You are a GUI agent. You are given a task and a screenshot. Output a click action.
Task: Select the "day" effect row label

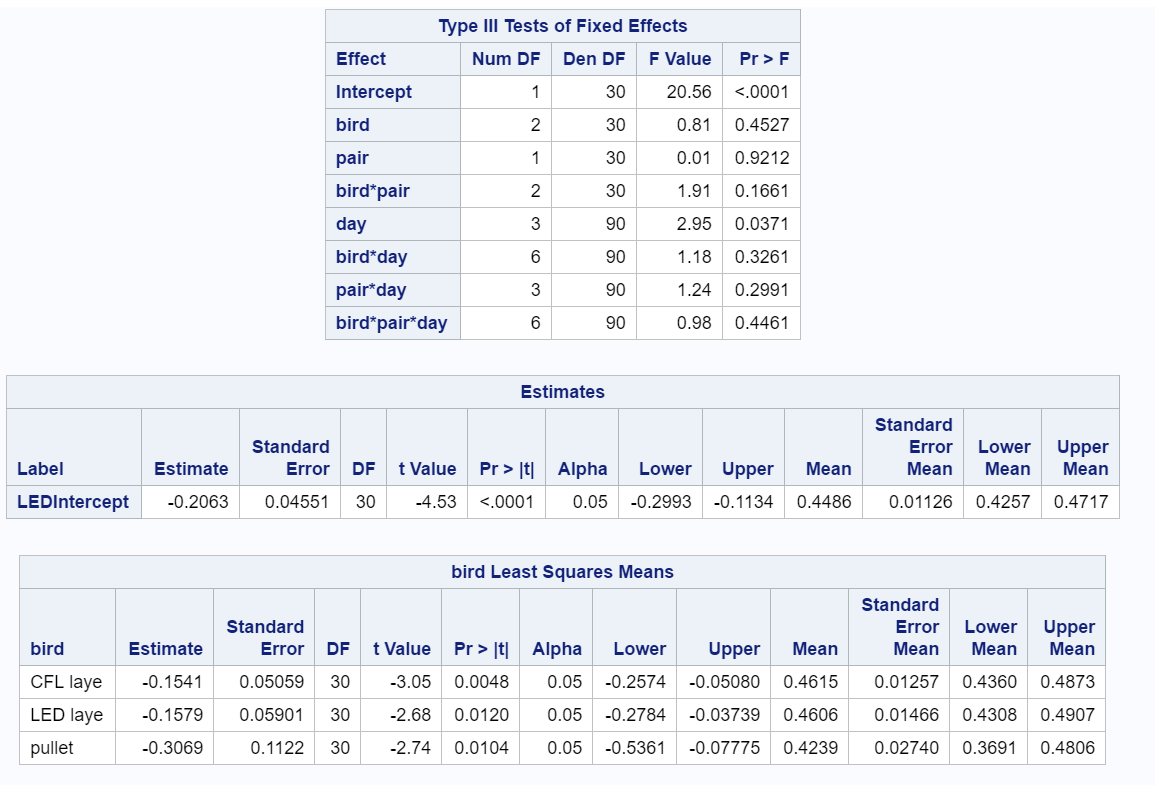click(x=351, y=224)
